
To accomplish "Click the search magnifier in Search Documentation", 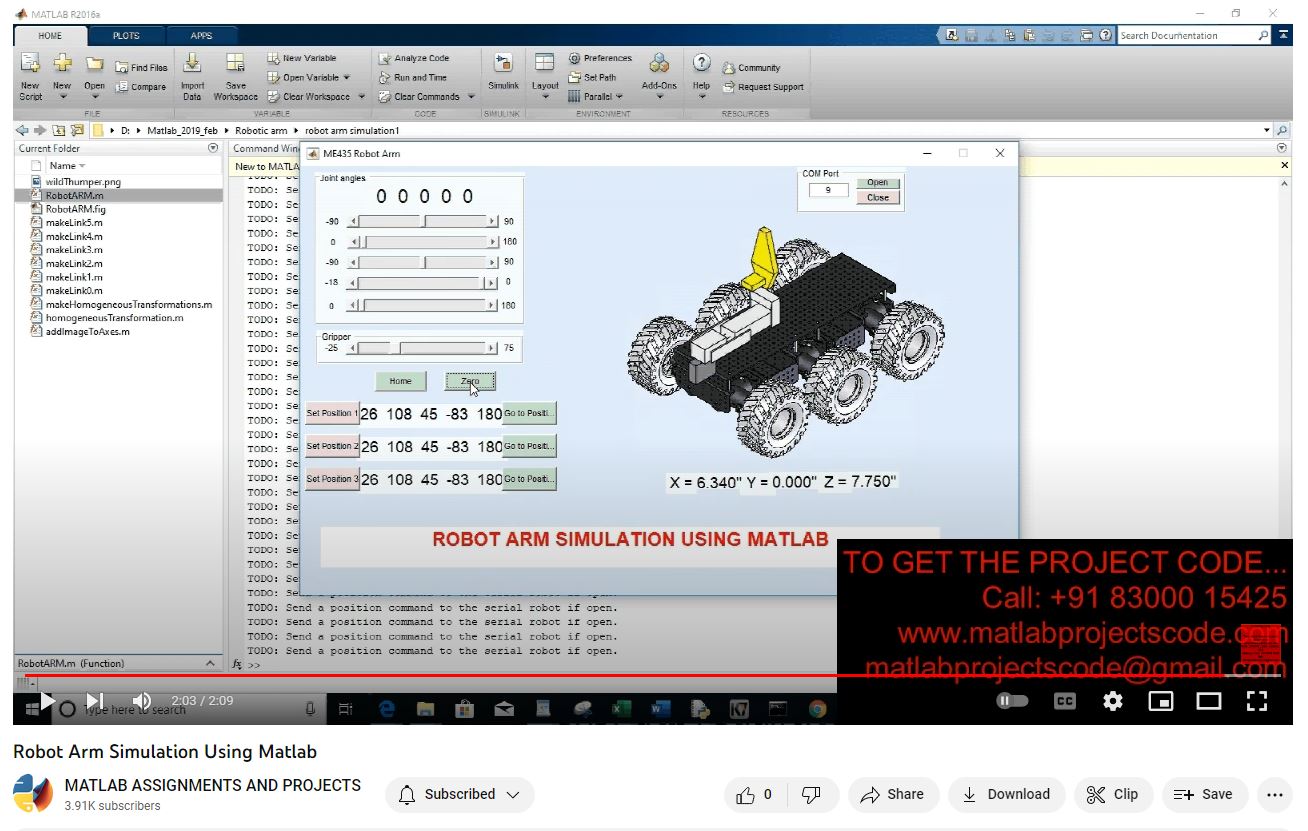I will (x=1264, y=35).
